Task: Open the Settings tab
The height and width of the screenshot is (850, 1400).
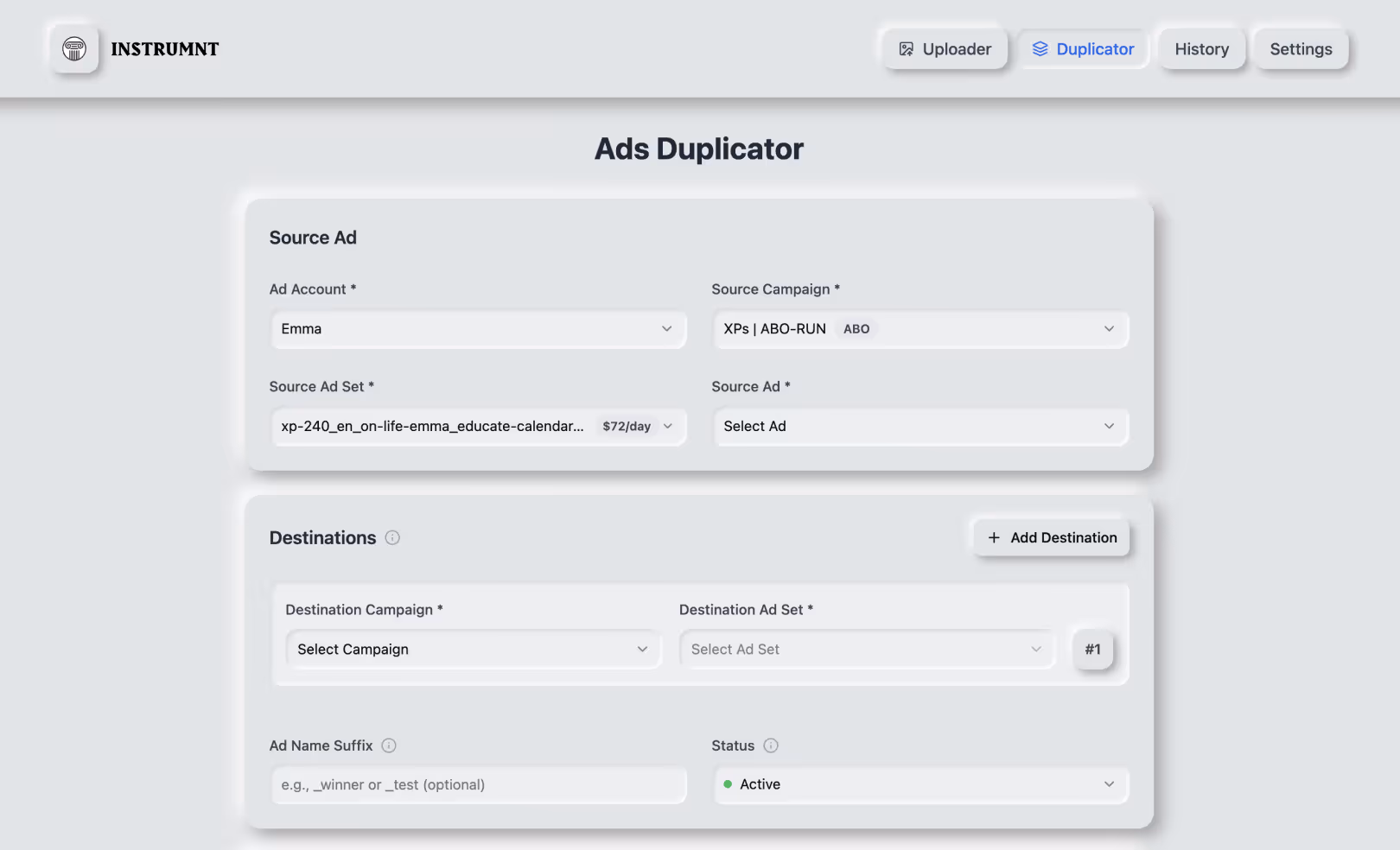Action: [1301, 49]
